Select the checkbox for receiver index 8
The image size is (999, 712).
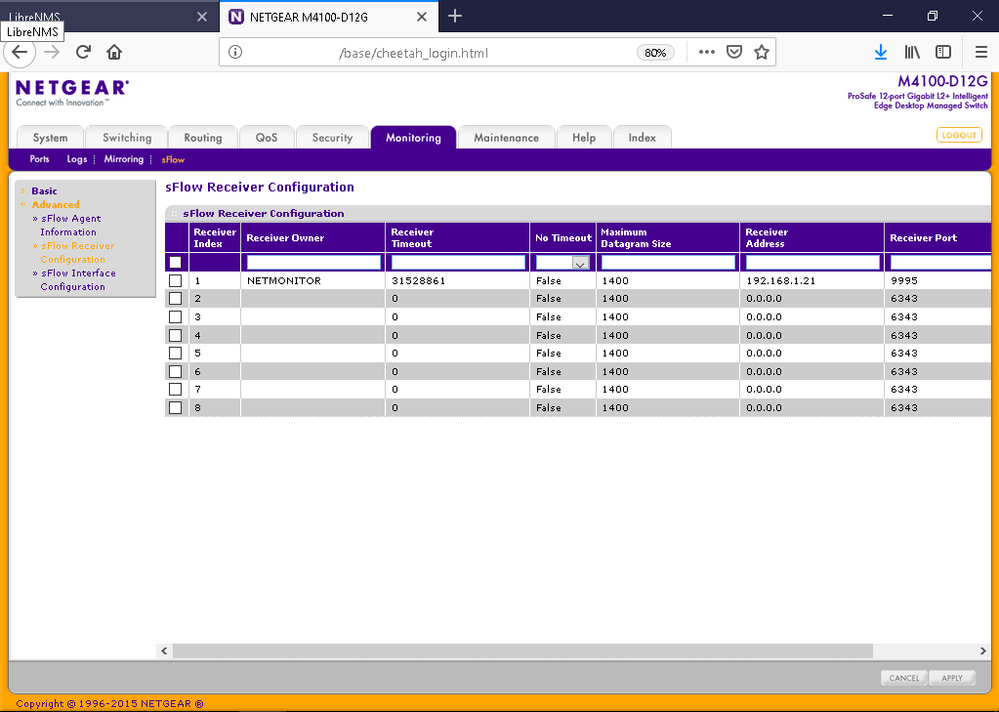[x=176, y=408]
